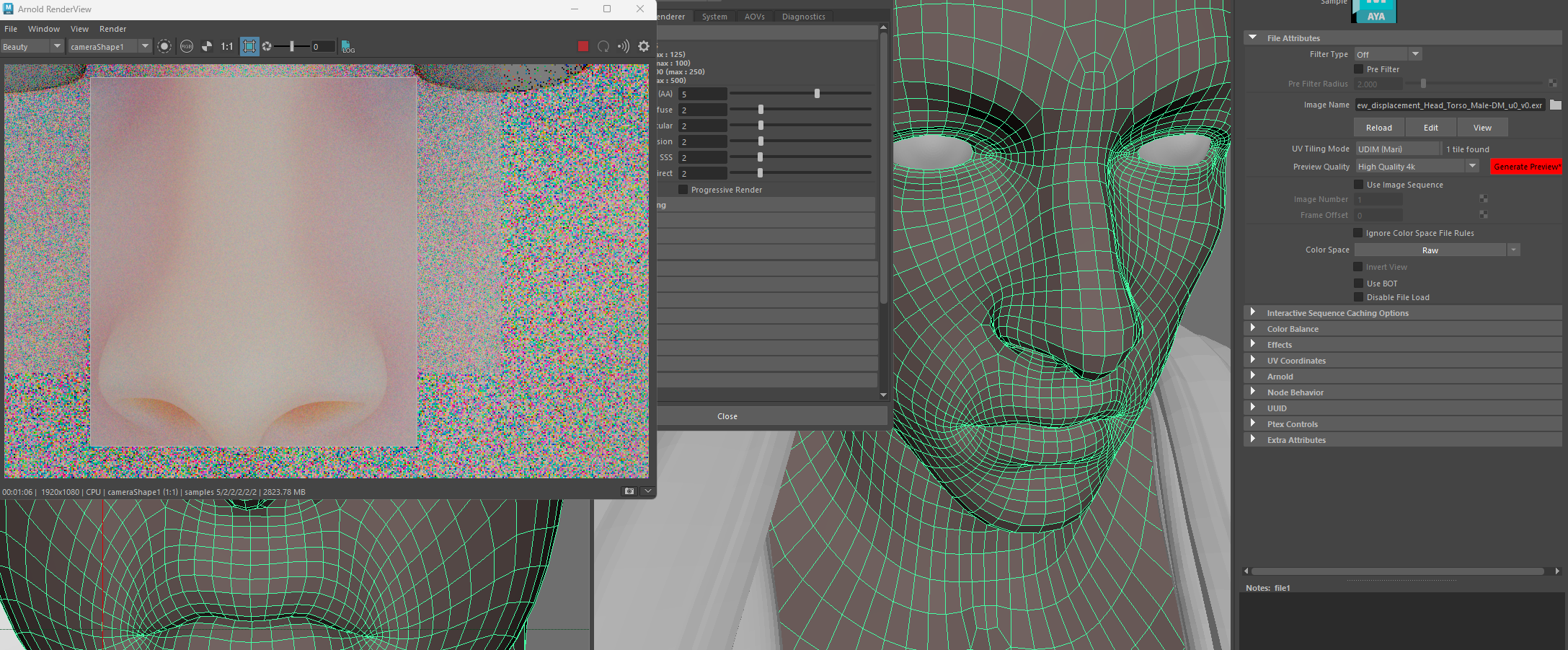Collapse the File Attributes section
This screenshot has width=1568, height=650.
(x=1252, y=38)
